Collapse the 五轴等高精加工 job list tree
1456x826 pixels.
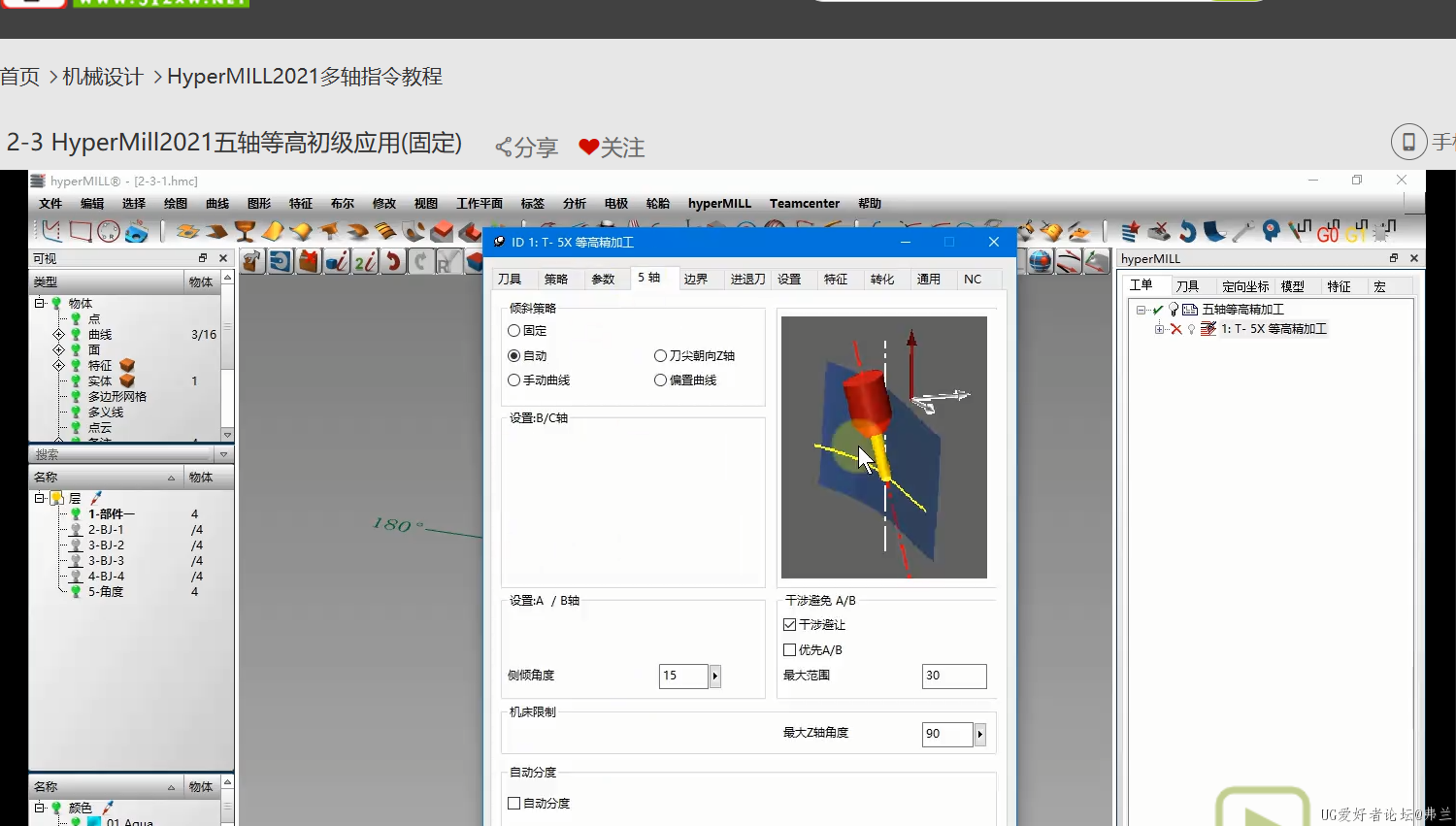(x=1141, y=310)
